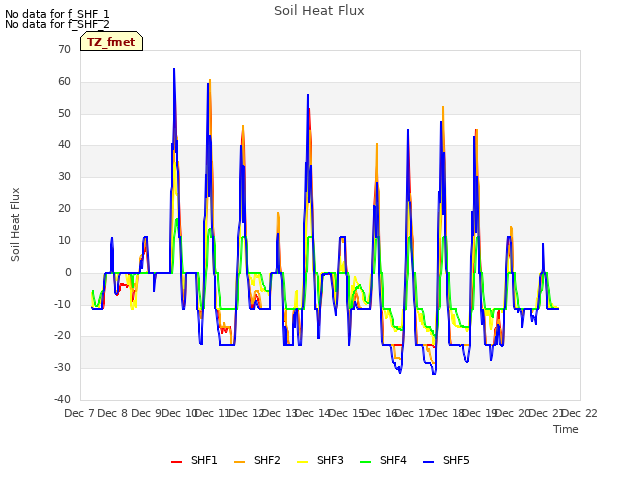Click the blue SHF5 legend swatch
The image size is (640, 480).
(429, 462)
